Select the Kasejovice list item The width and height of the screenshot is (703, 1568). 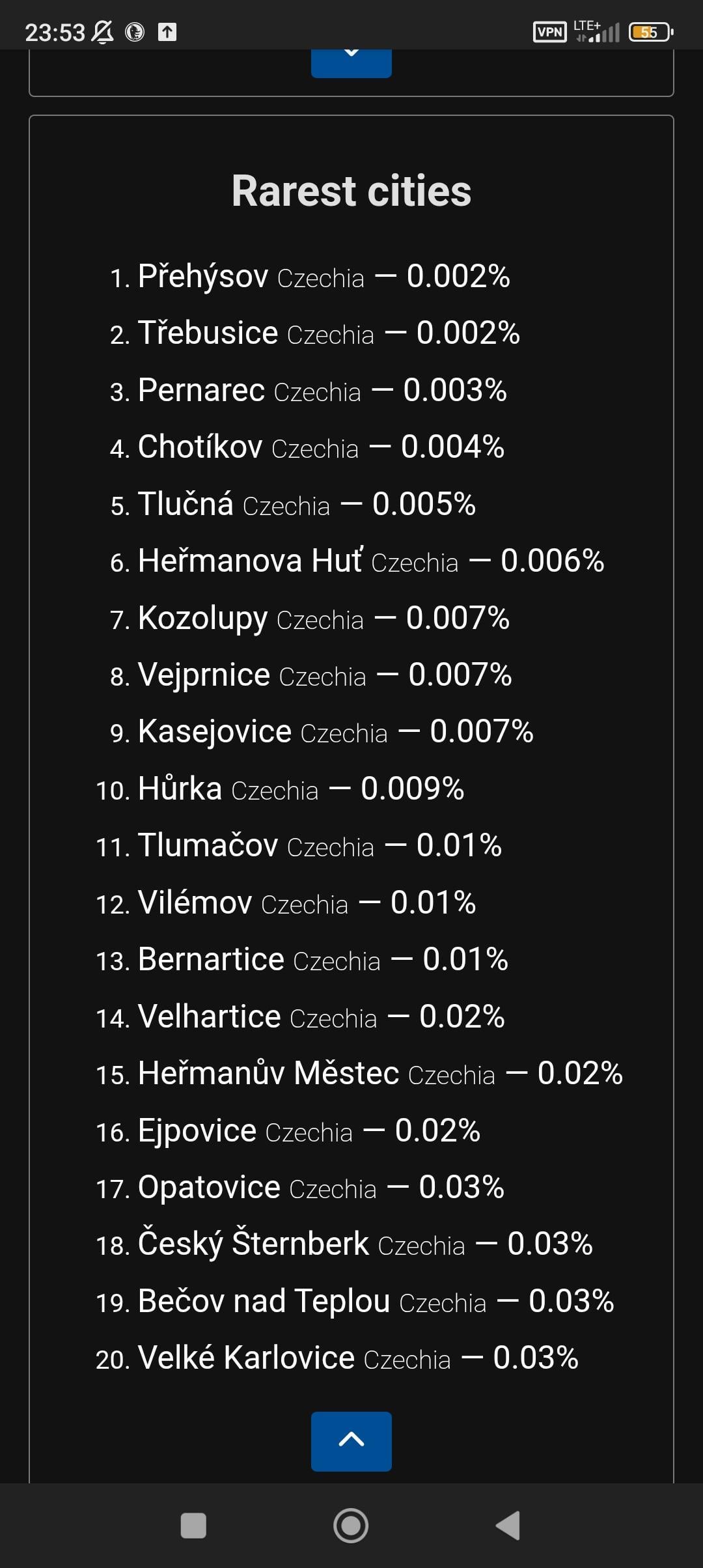(x=322, y=732)
